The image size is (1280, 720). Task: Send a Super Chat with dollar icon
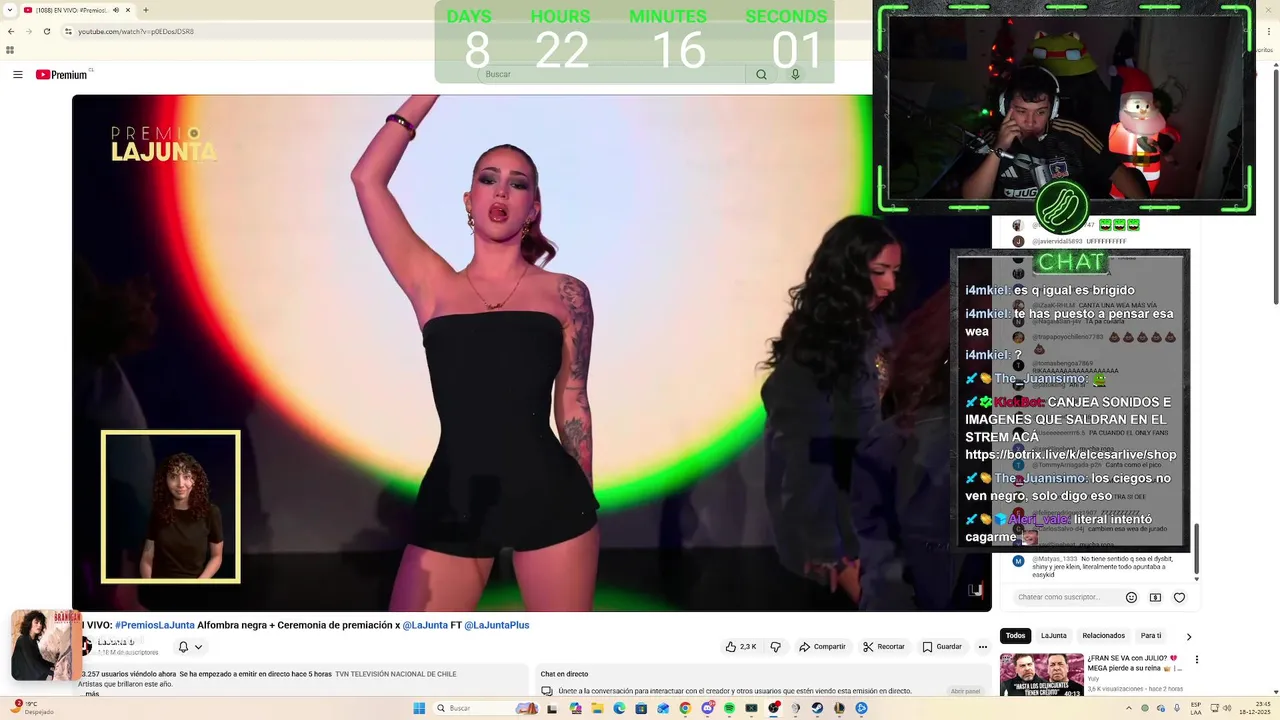[1155, 597]
